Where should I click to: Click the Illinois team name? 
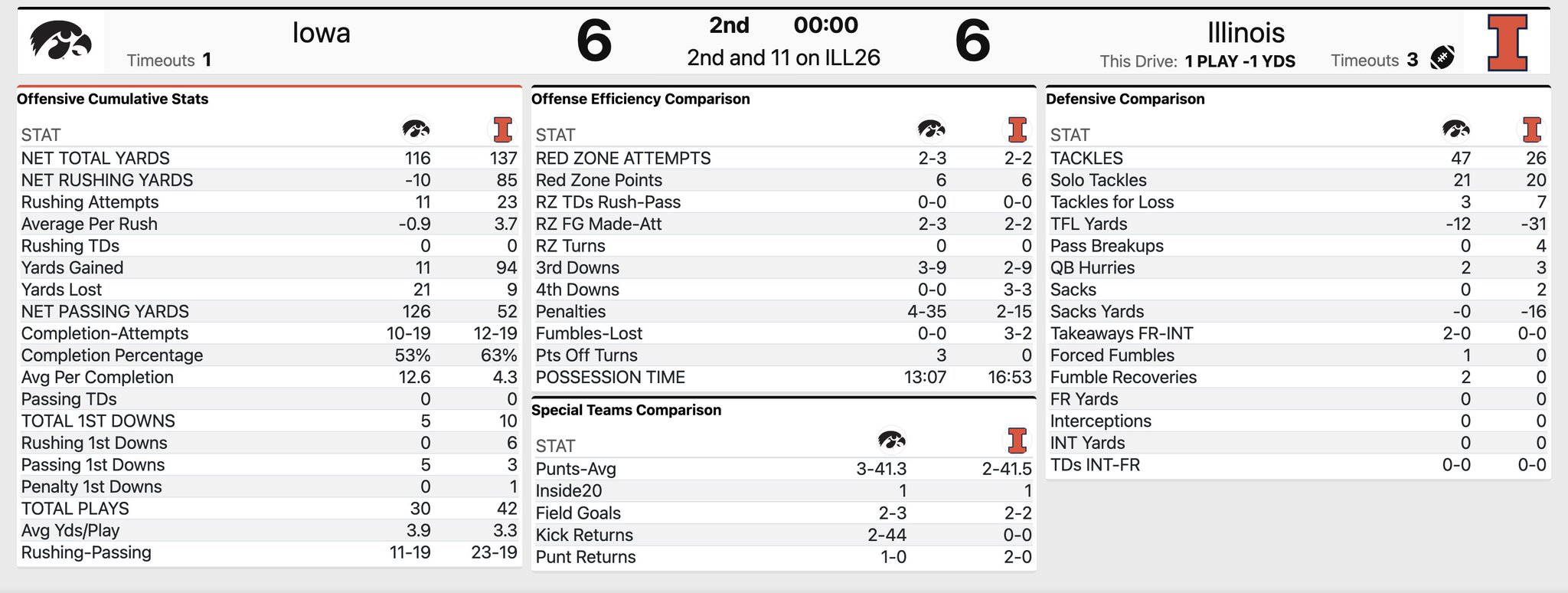click(x=1246, y=33)
